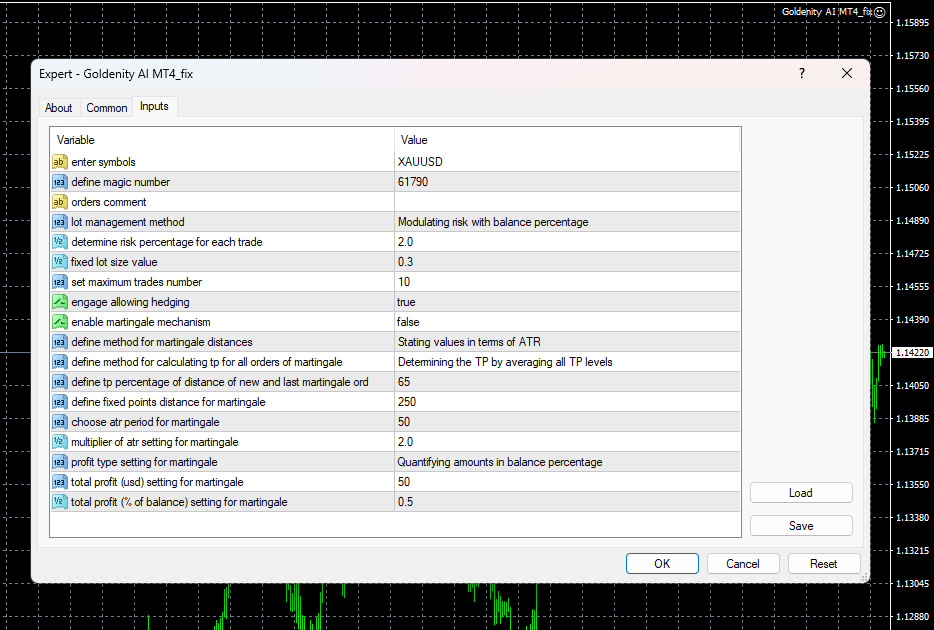Open the 'Determining the TP by averaging all TP levels' value
The width and height of the screenshot is (934, 630).
567,362
